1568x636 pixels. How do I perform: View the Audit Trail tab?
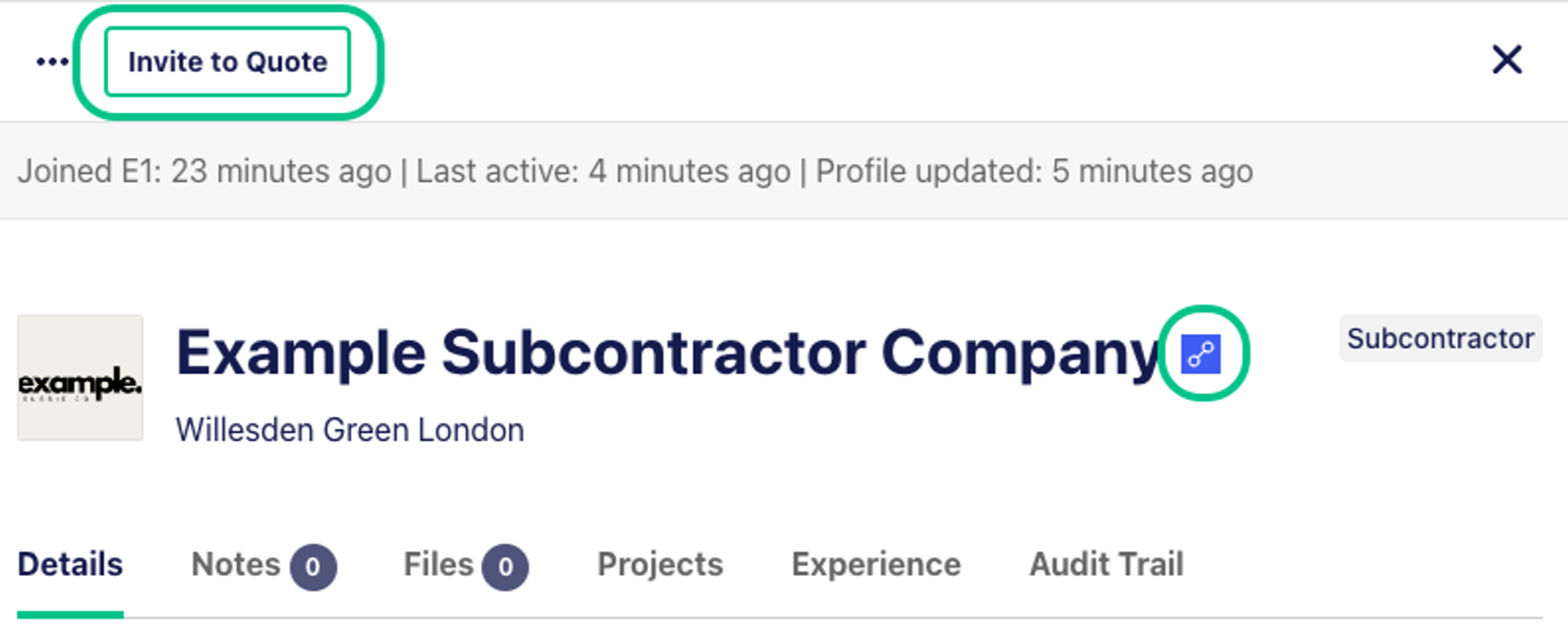coord(1106,564)
